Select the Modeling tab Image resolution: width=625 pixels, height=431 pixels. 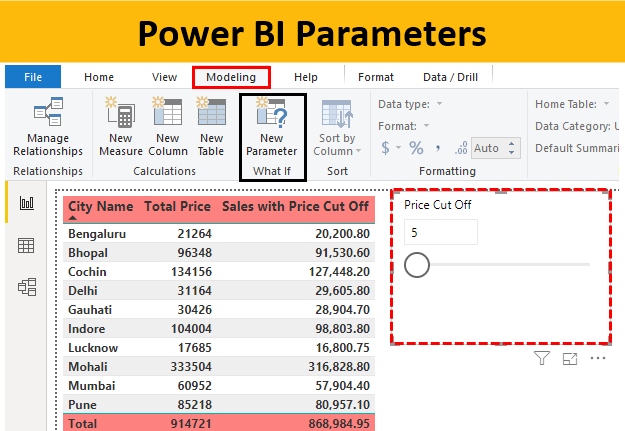point(231,77)
